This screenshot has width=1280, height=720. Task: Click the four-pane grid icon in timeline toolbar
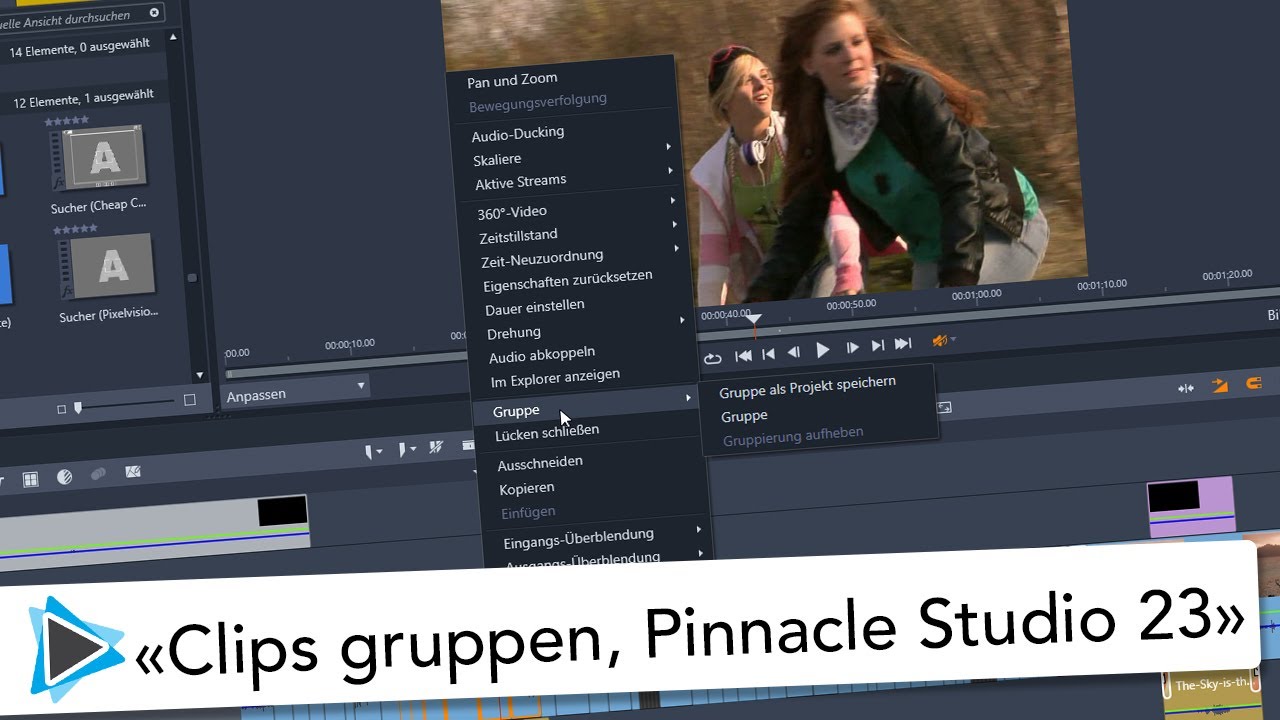pyautogui.click(x=30, y=480)
